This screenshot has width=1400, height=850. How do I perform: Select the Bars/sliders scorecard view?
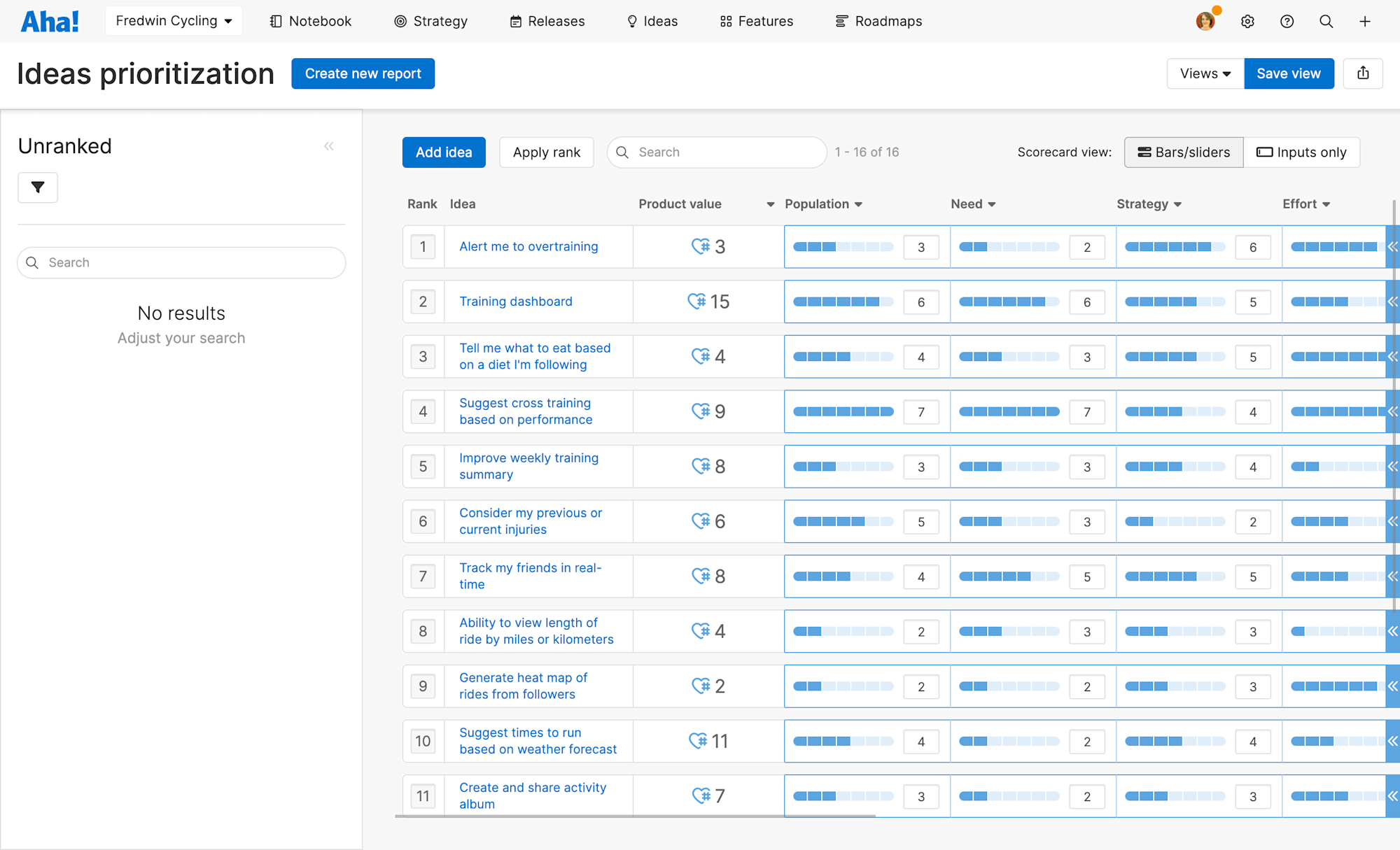pos(1184,153)
